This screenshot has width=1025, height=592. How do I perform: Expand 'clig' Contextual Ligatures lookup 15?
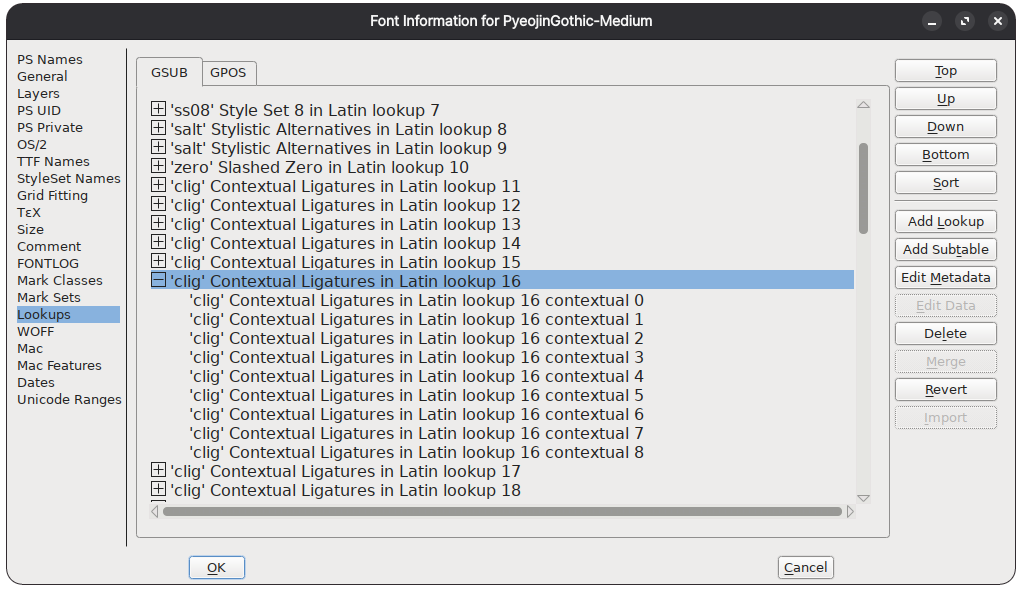(x=158, y=260)
